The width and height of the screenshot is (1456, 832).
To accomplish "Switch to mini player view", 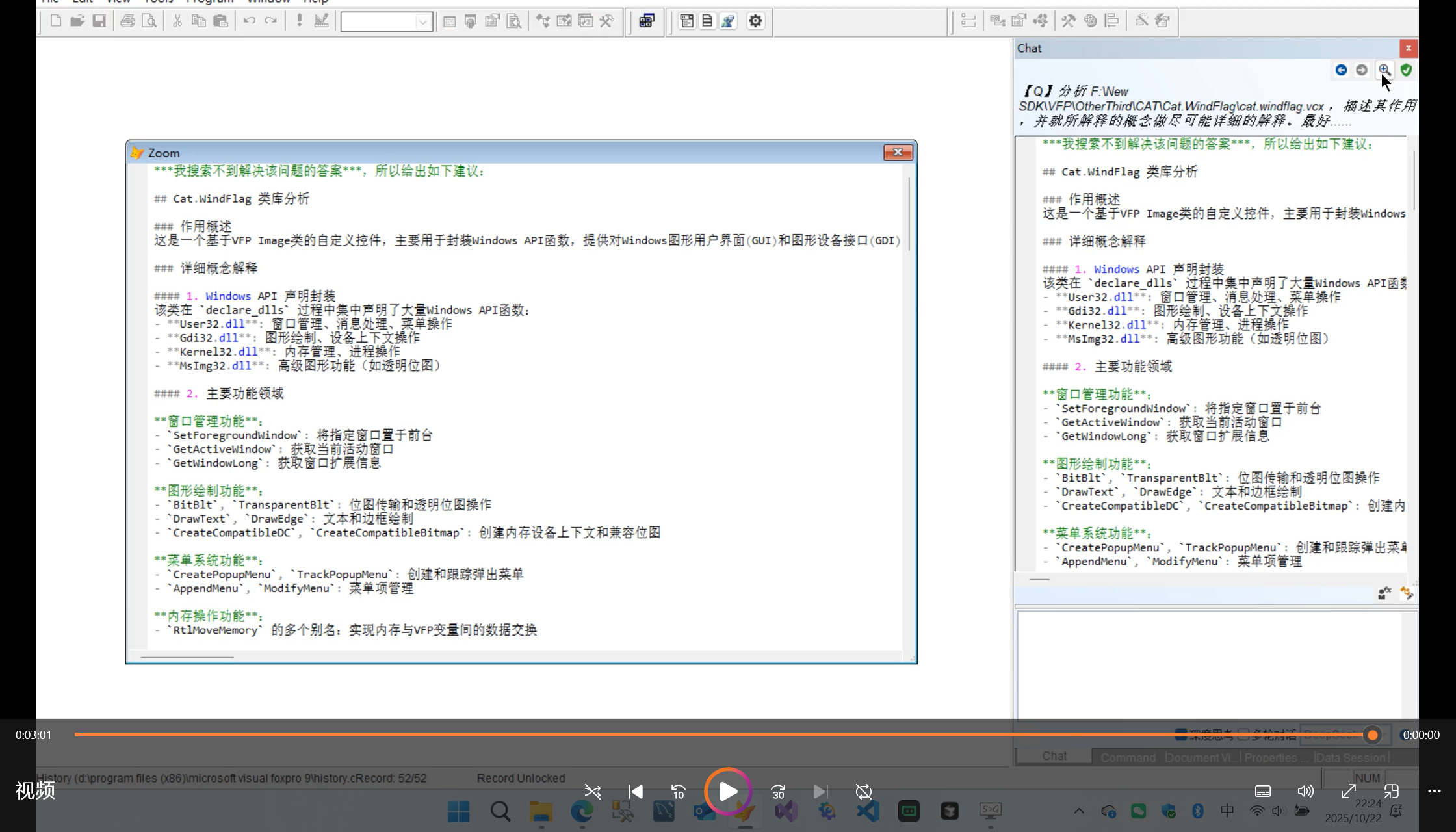I will [1391, 791].
